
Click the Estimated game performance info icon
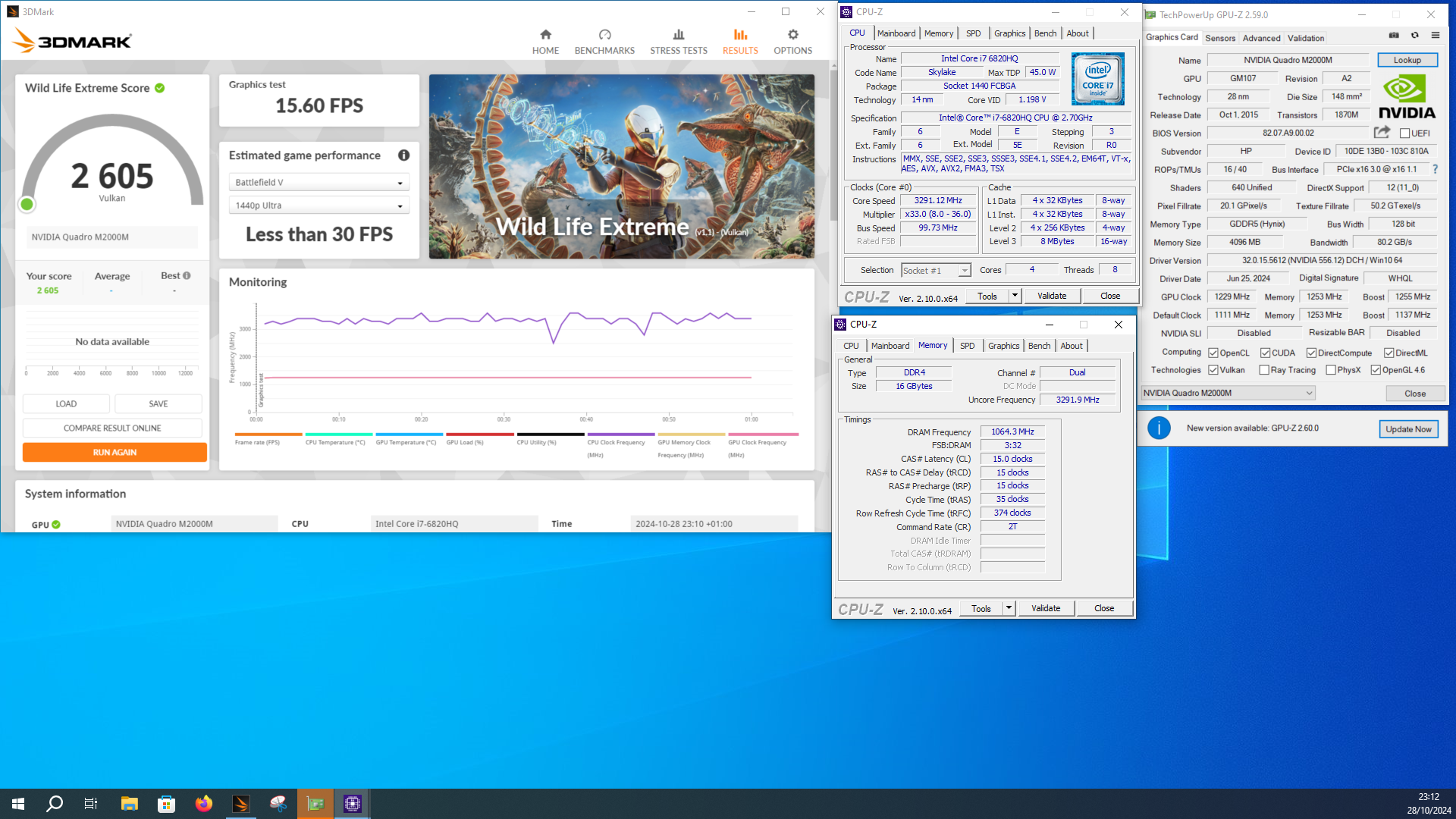pos(404,155)
